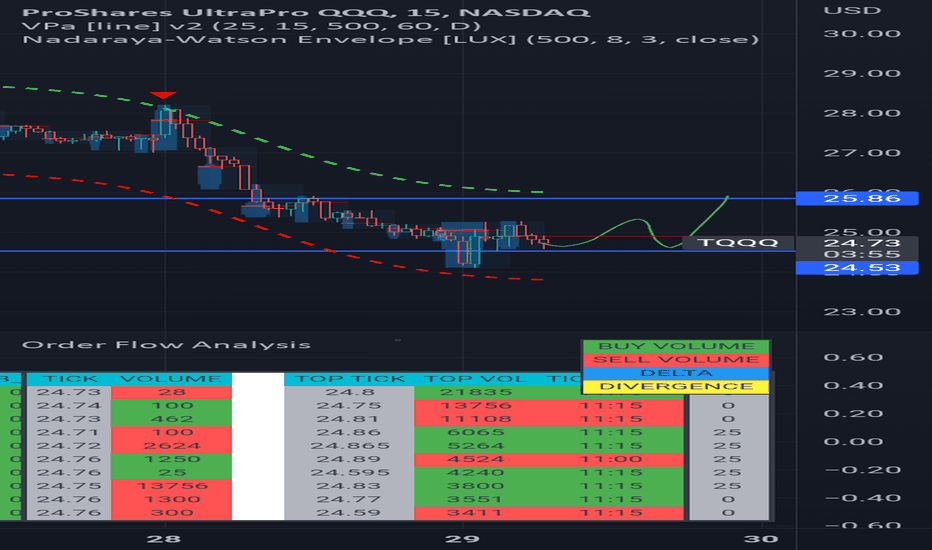
Task: Click the top vol cell 4524
Action: coord(476,459)
